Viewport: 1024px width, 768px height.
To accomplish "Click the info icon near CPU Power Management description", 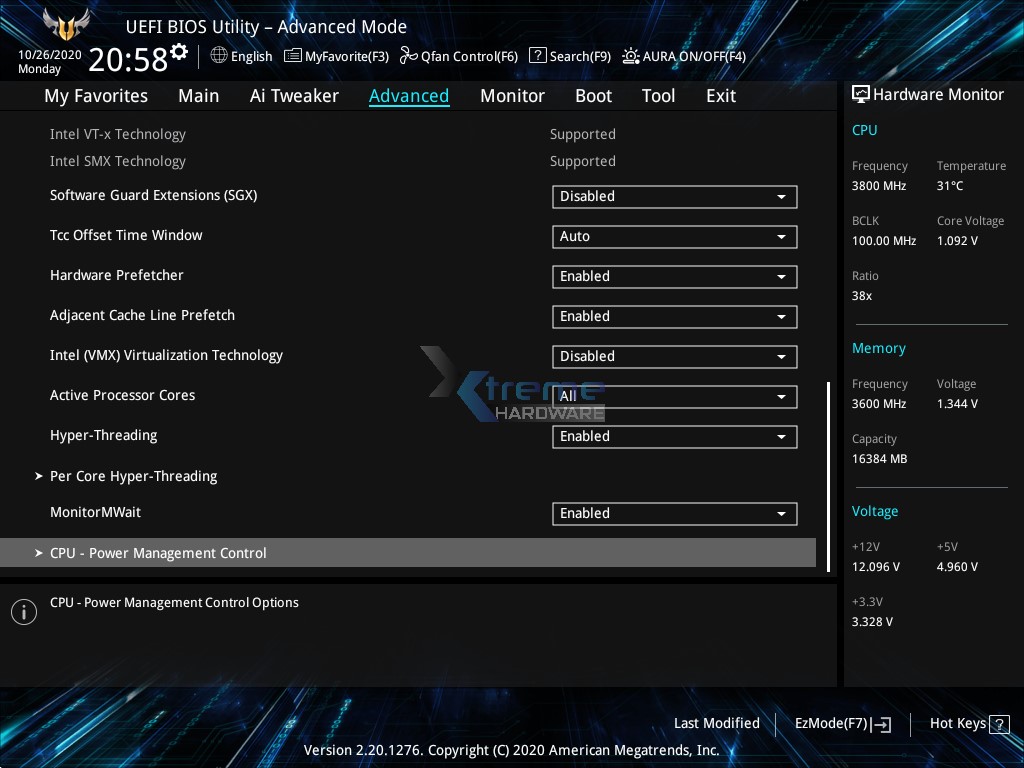I will point(23,611).
